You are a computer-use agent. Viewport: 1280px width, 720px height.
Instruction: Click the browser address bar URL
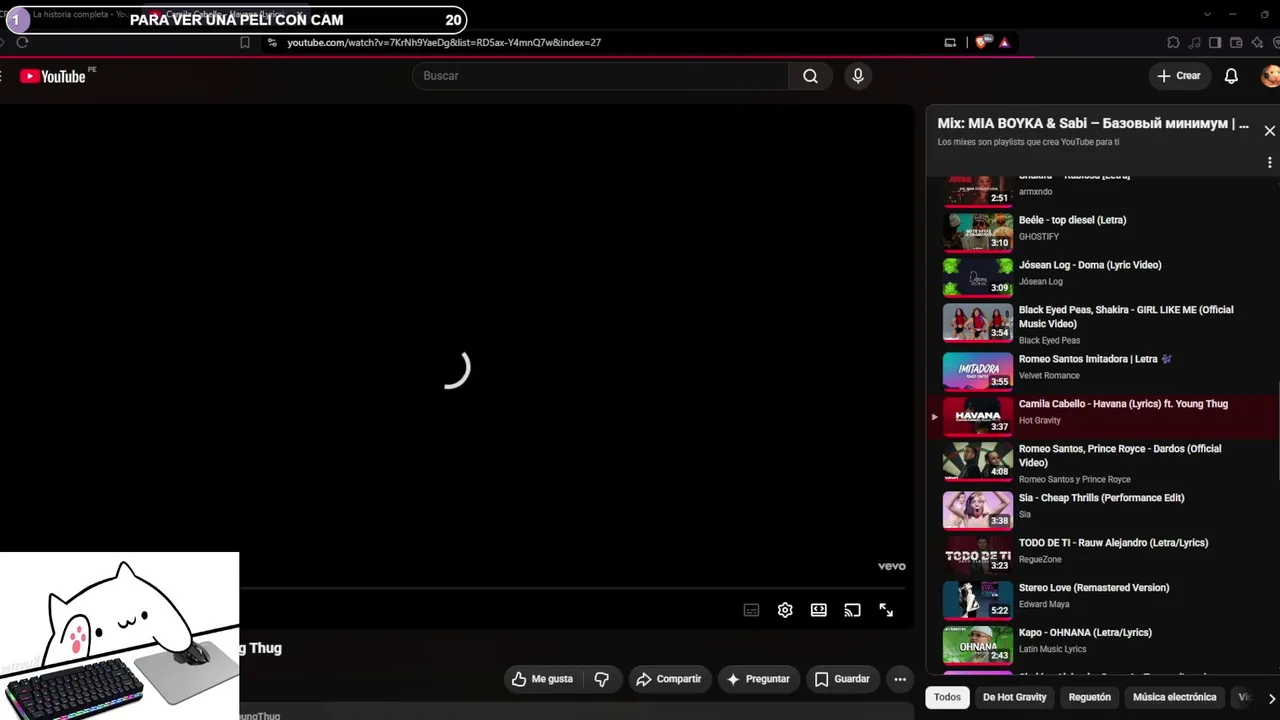point(444,43)
